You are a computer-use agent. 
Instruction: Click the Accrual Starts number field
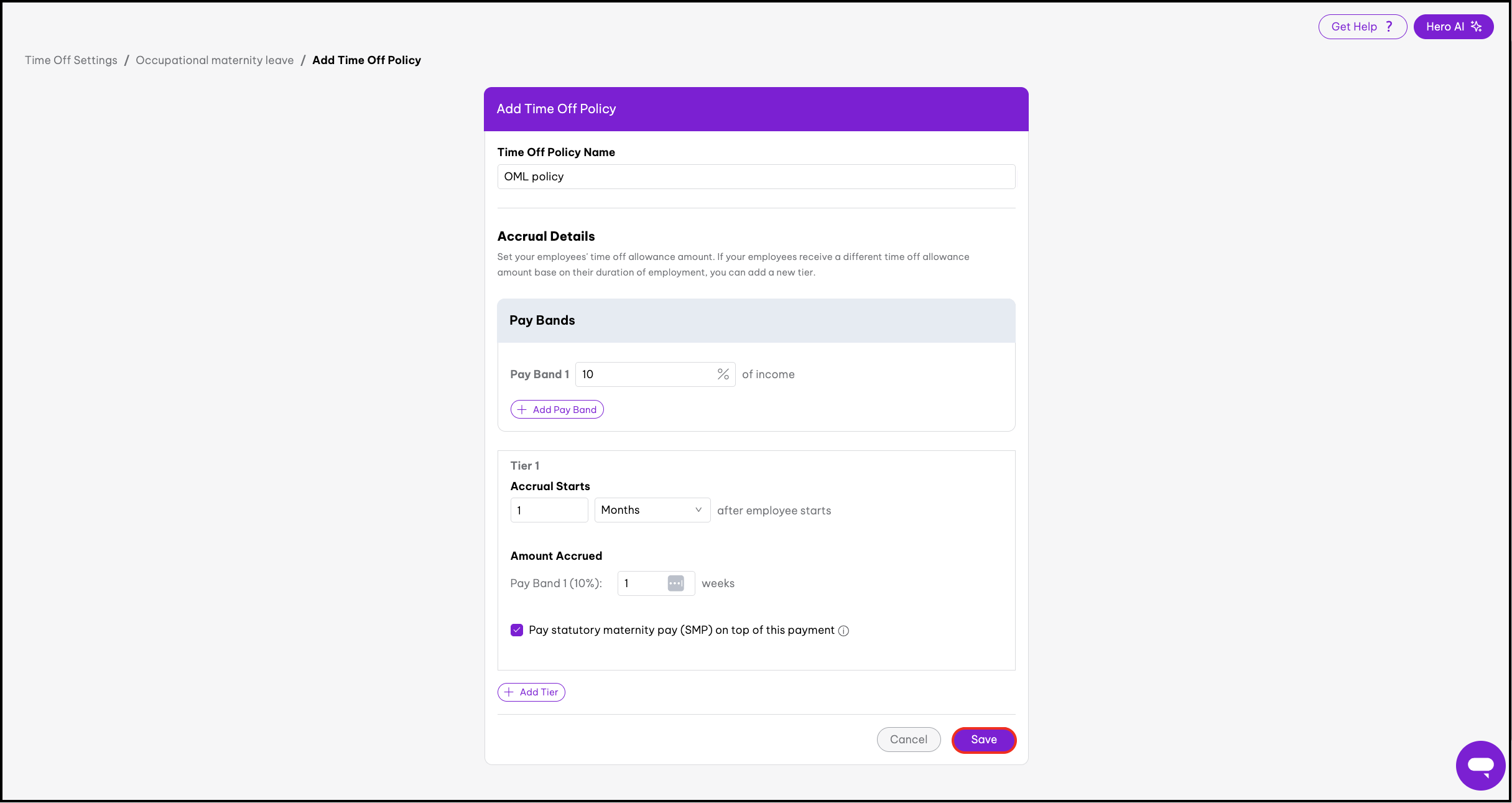point(549,510)
